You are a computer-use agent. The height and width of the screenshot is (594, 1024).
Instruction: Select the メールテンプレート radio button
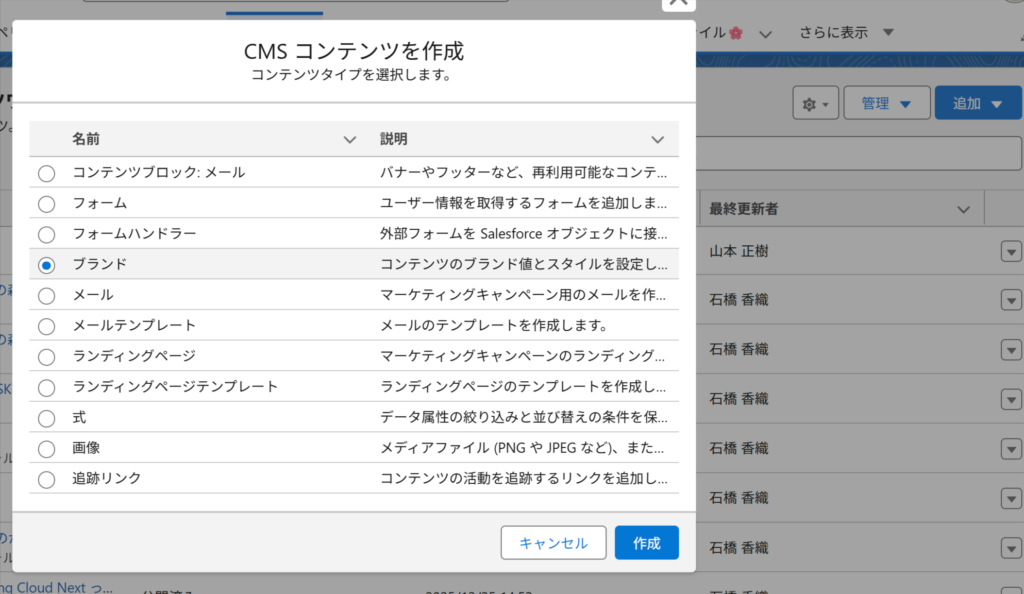point(46,326)
